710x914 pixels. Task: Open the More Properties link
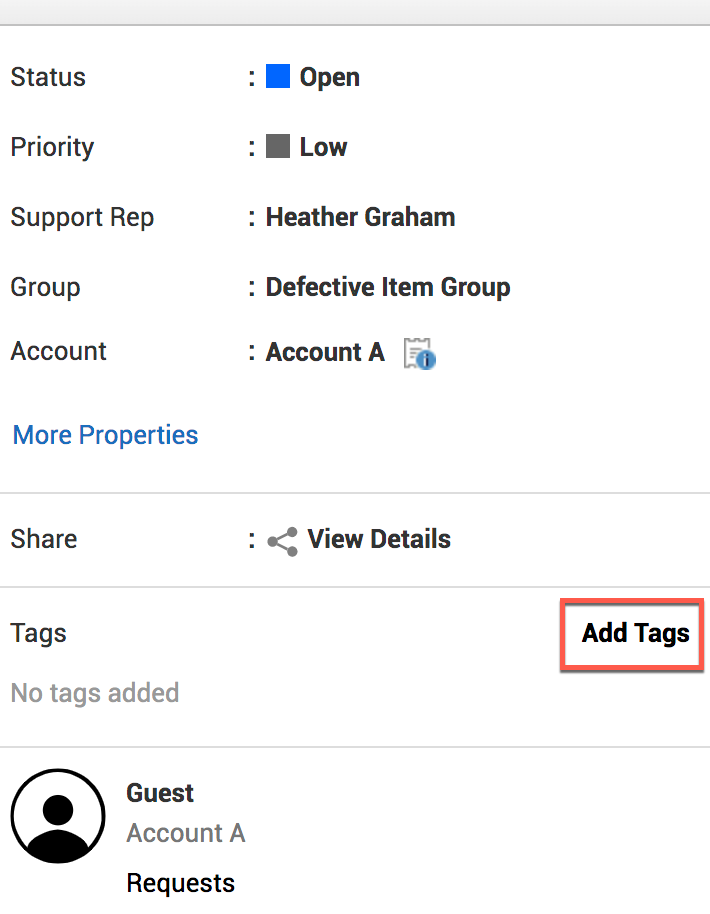tap(105, 435)
